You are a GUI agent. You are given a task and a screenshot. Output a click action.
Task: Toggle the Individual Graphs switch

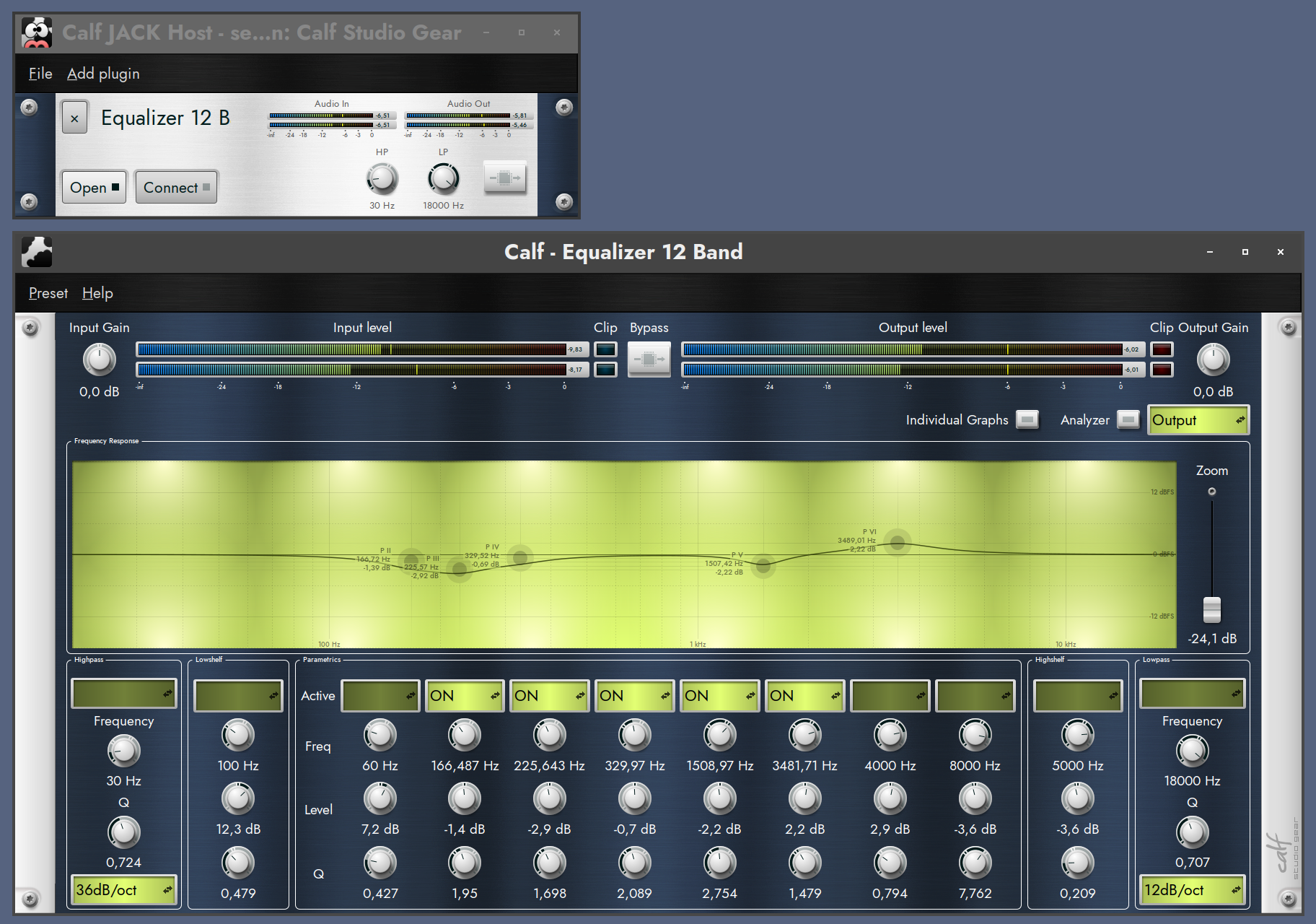pos(1027,419)
